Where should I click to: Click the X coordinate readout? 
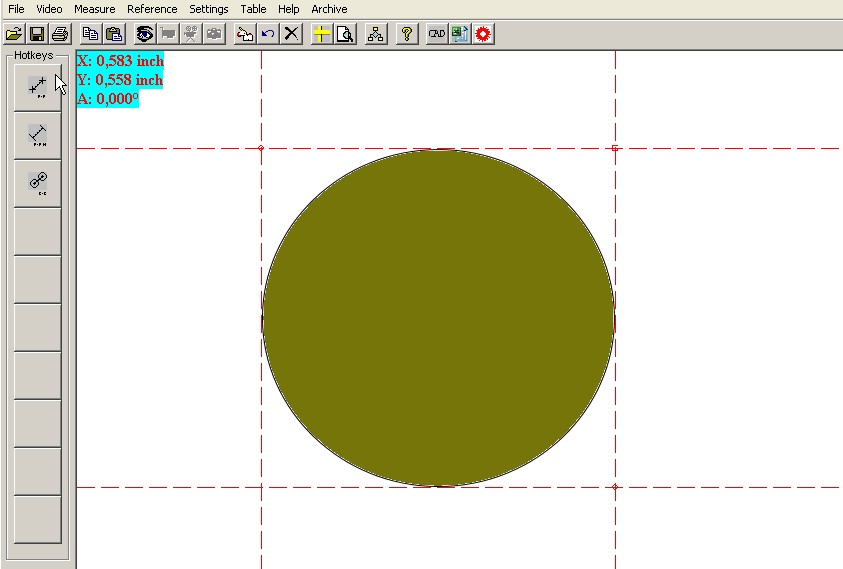click(120, 61)
